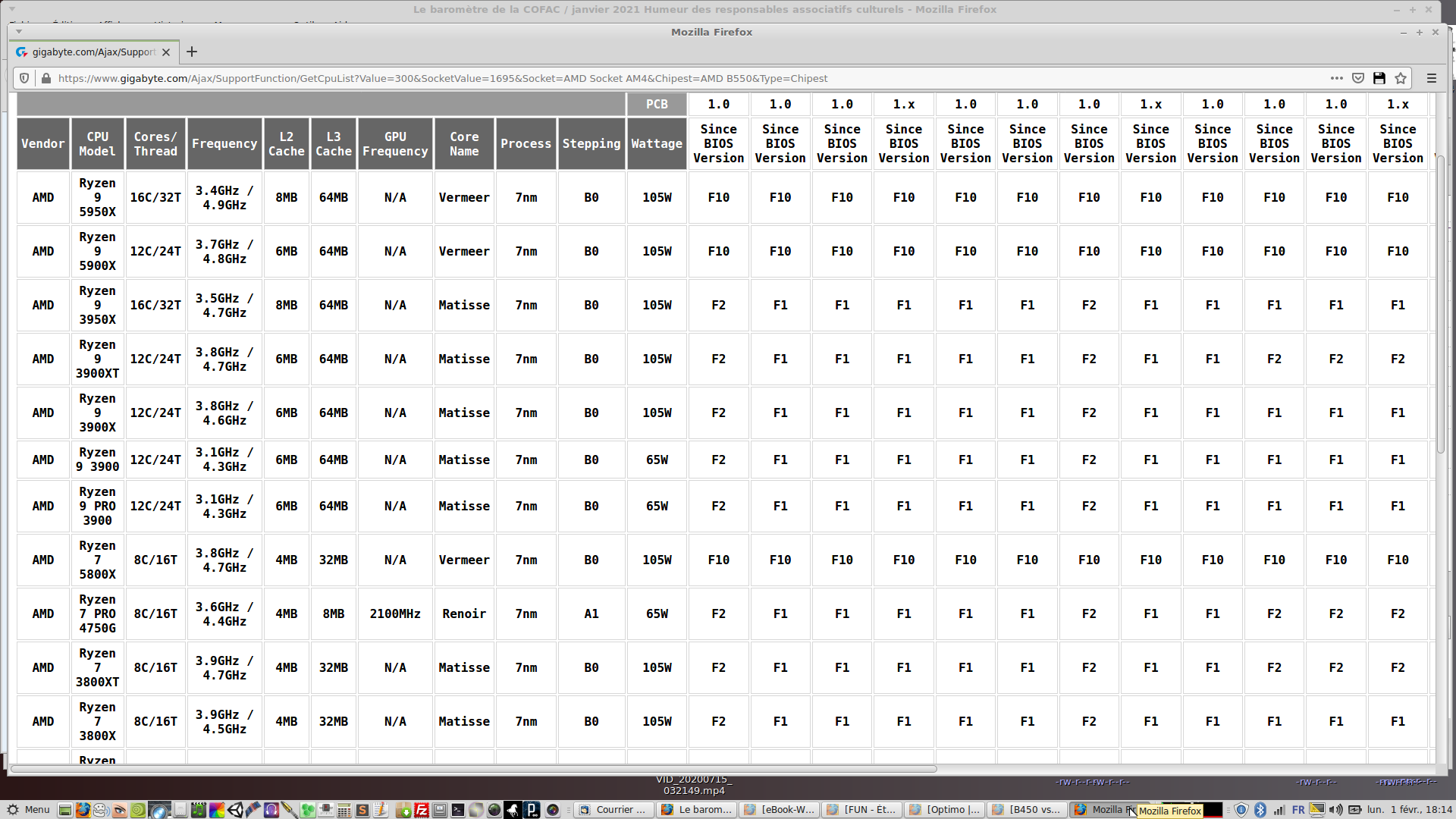Open a new tab with the plus button
Viewport: 1456px width, 819px height.
coord(192,52)
